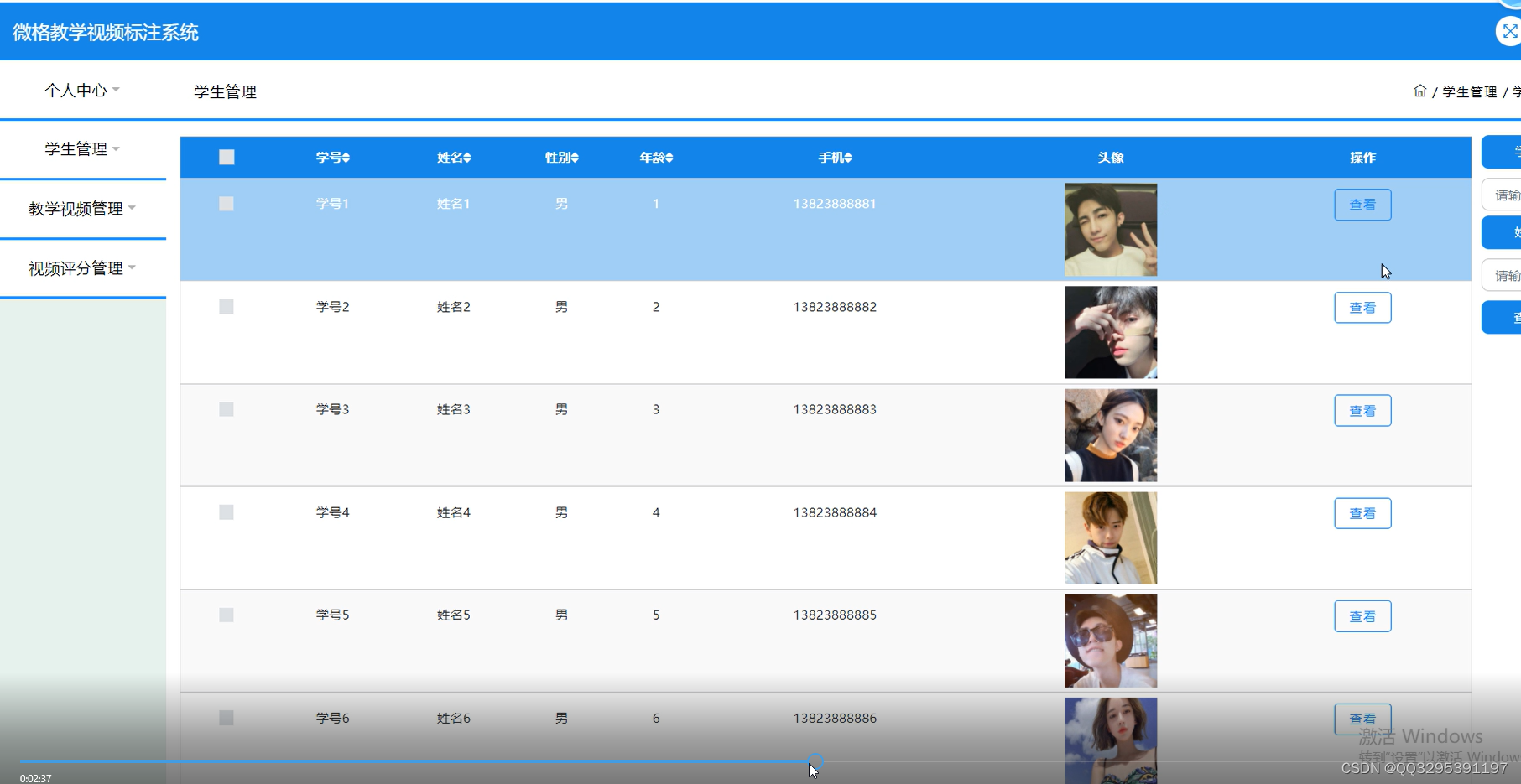
Task: Click 学生管理 breadcrumb link
Action: [x=1469, y=91]
